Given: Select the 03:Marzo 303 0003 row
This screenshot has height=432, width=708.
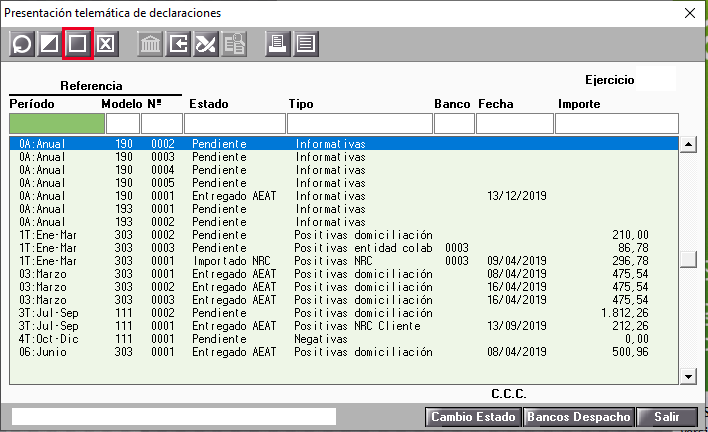Looking at the screenshot, I should tap(344, 300).
